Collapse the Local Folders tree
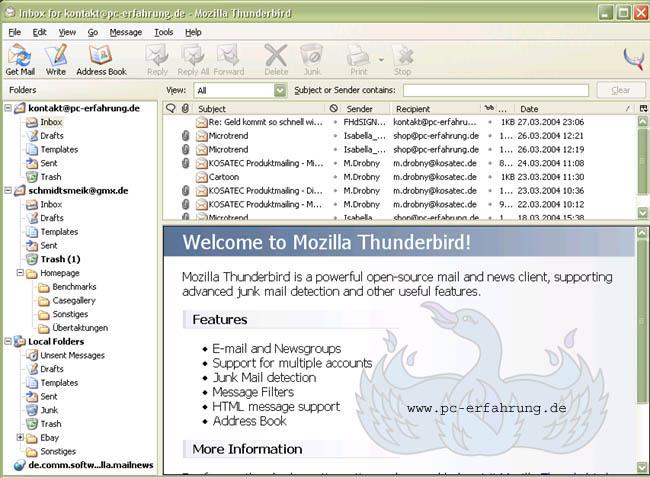The height and width of the screenshot is (478, 650). [x=8, y=342]
